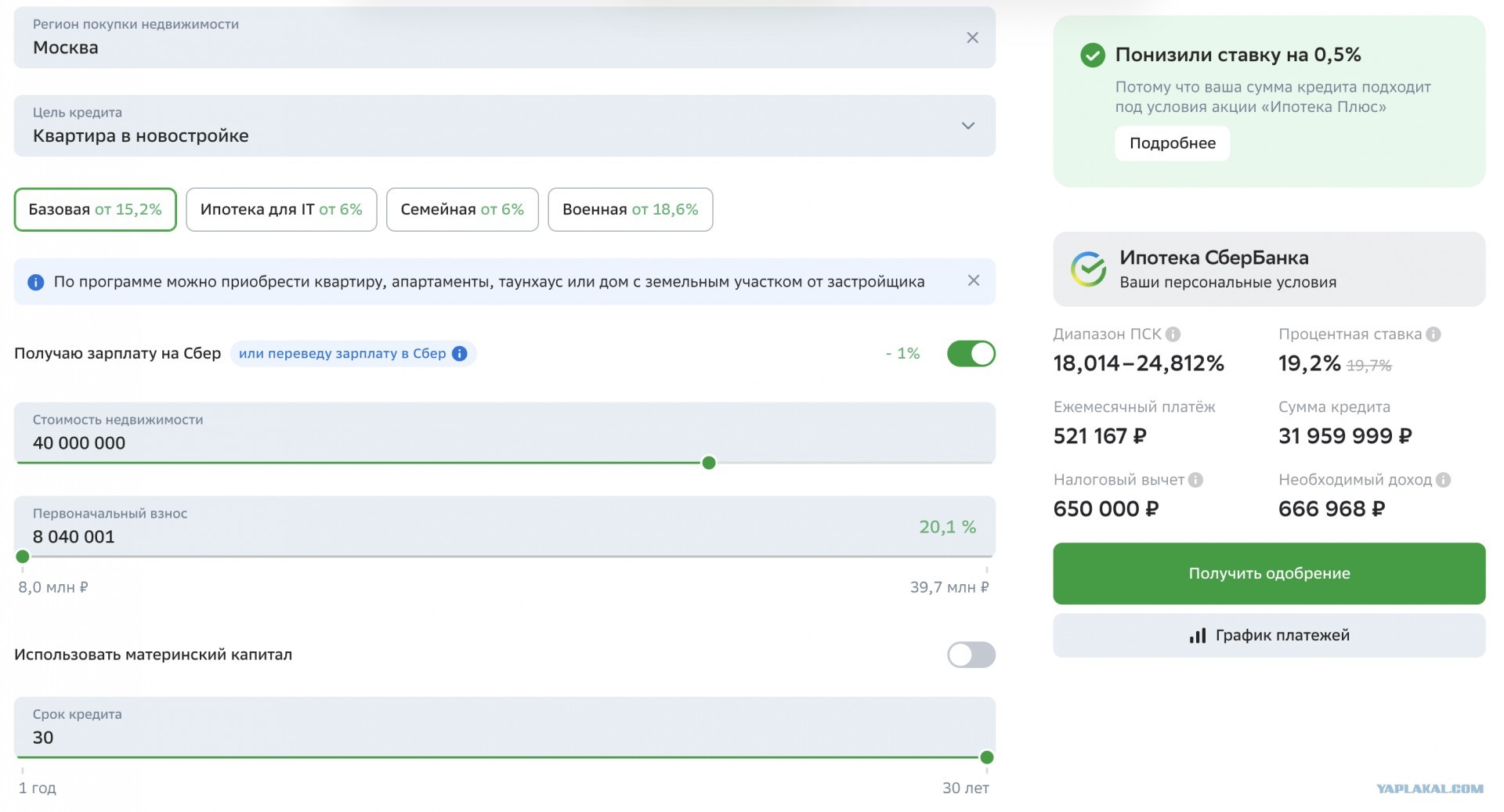The width and height of the screenshot is (1504, 812).
Task: Show info tooltip for Необходимый доход
Action: pyautogui.click(x=1443, y=480)
